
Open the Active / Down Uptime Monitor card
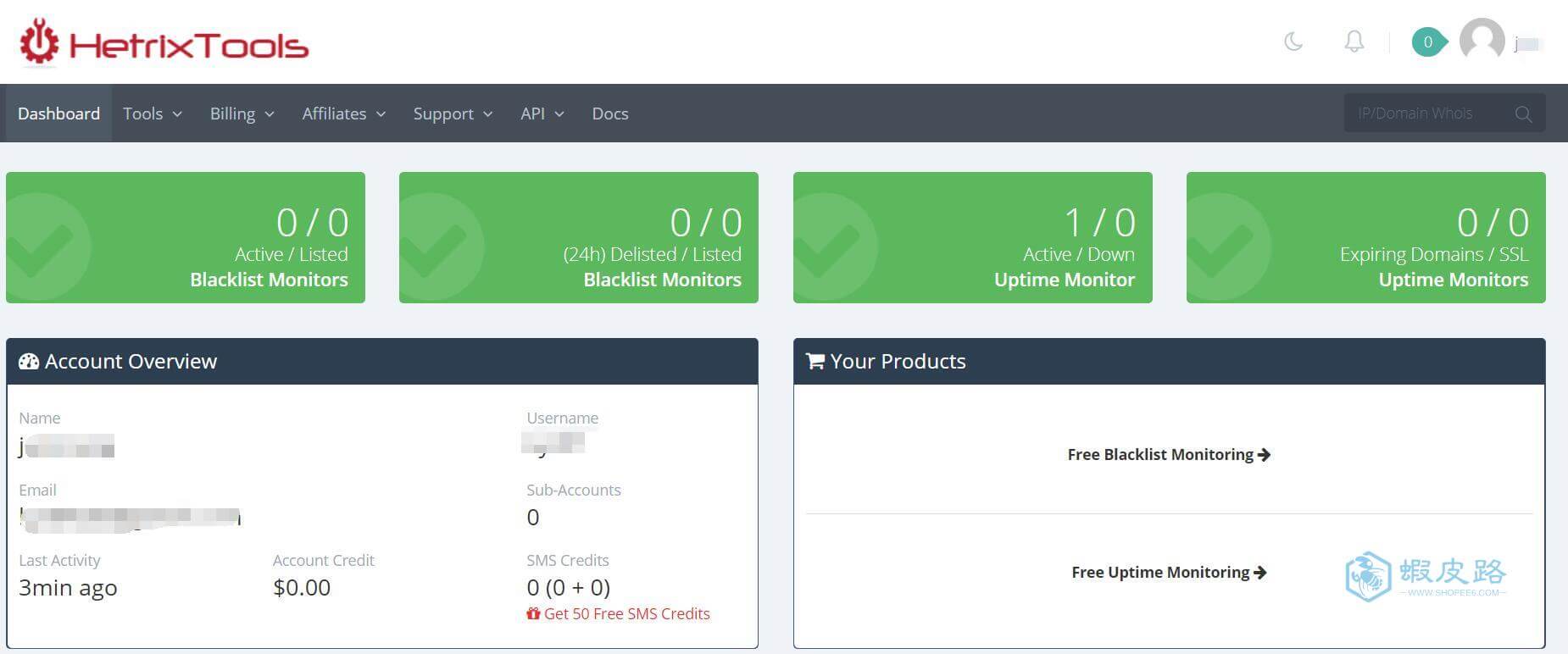coord(973,237)
